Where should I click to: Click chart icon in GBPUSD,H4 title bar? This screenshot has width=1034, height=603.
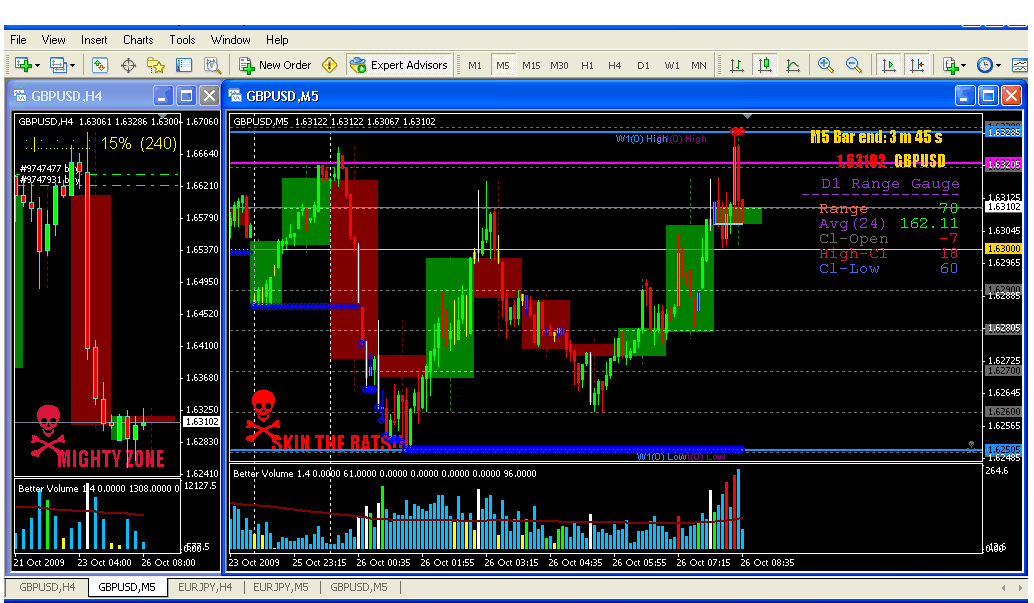20,96
